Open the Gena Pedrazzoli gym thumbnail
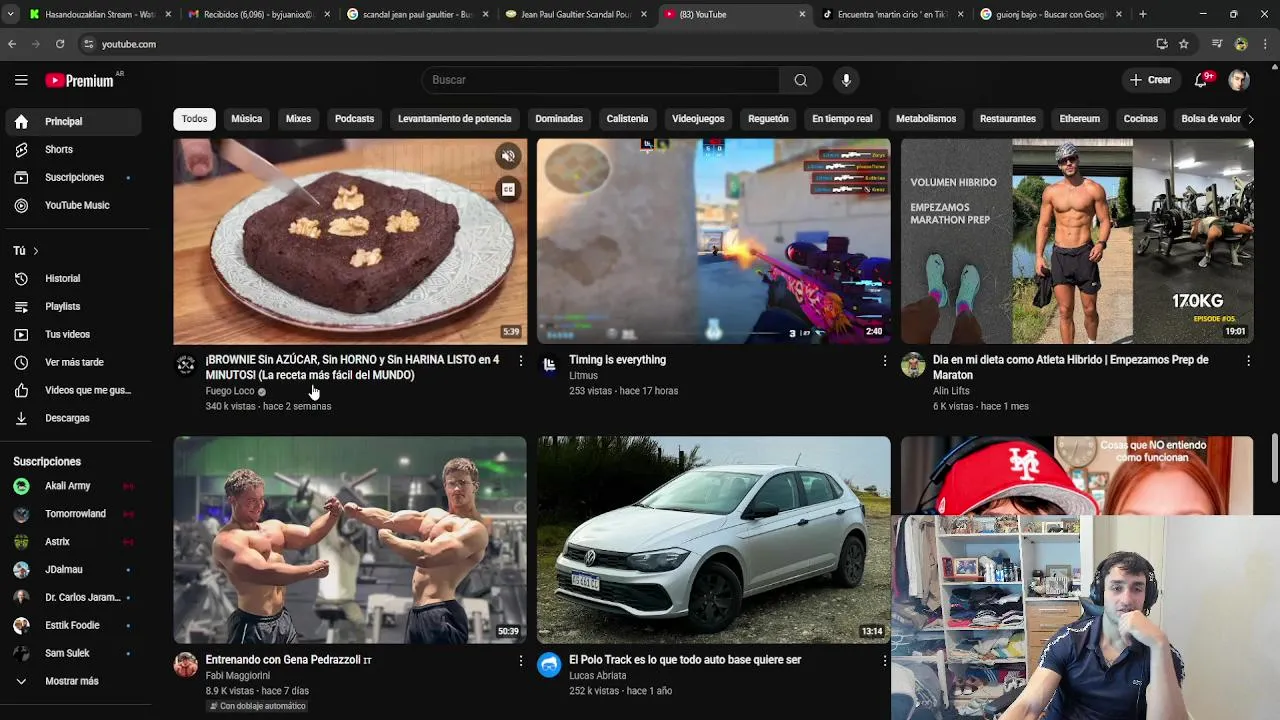 point(350,540)
